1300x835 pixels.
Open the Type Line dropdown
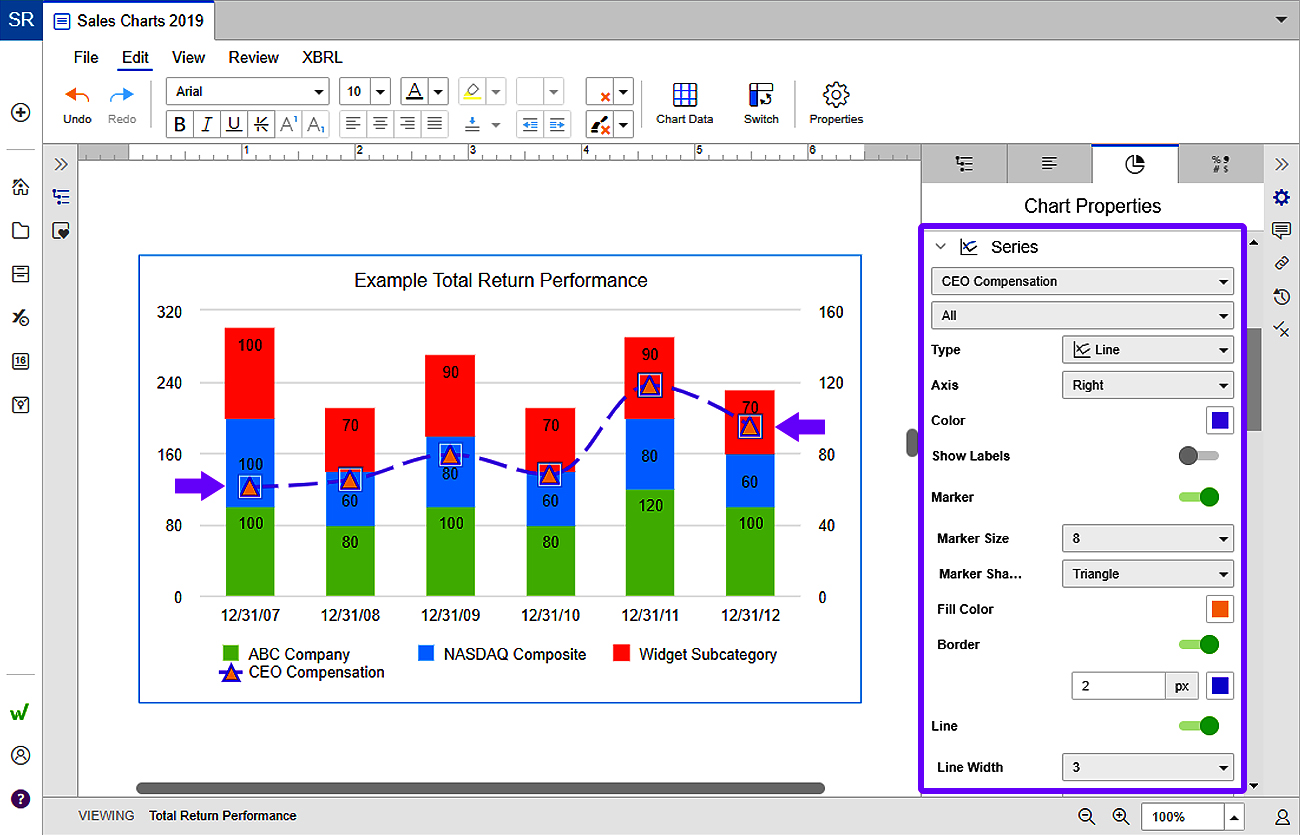(x=1147, y=350)
